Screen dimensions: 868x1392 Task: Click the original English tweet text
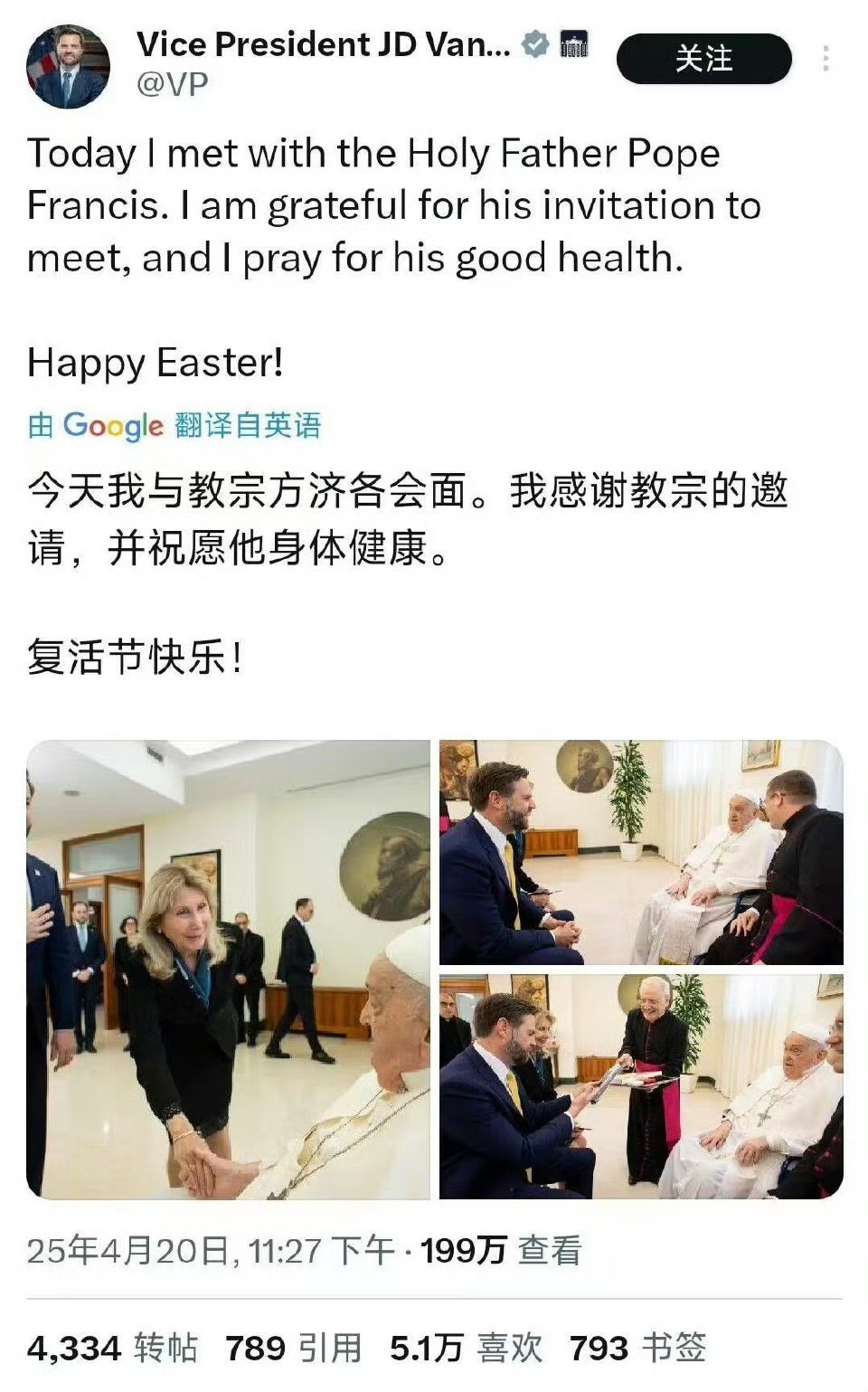pyautogui.click(x=394, y=258)
